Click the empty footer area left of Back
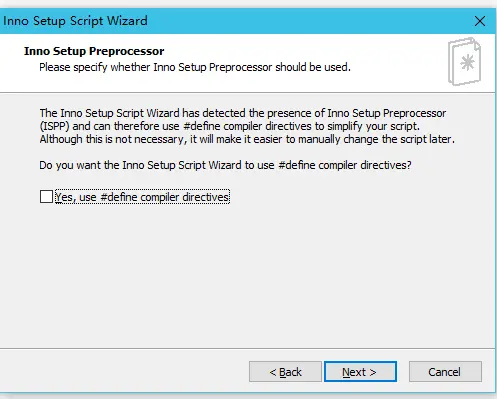Image resolution: width=497 pixels, height=399 pixels. 123,372
